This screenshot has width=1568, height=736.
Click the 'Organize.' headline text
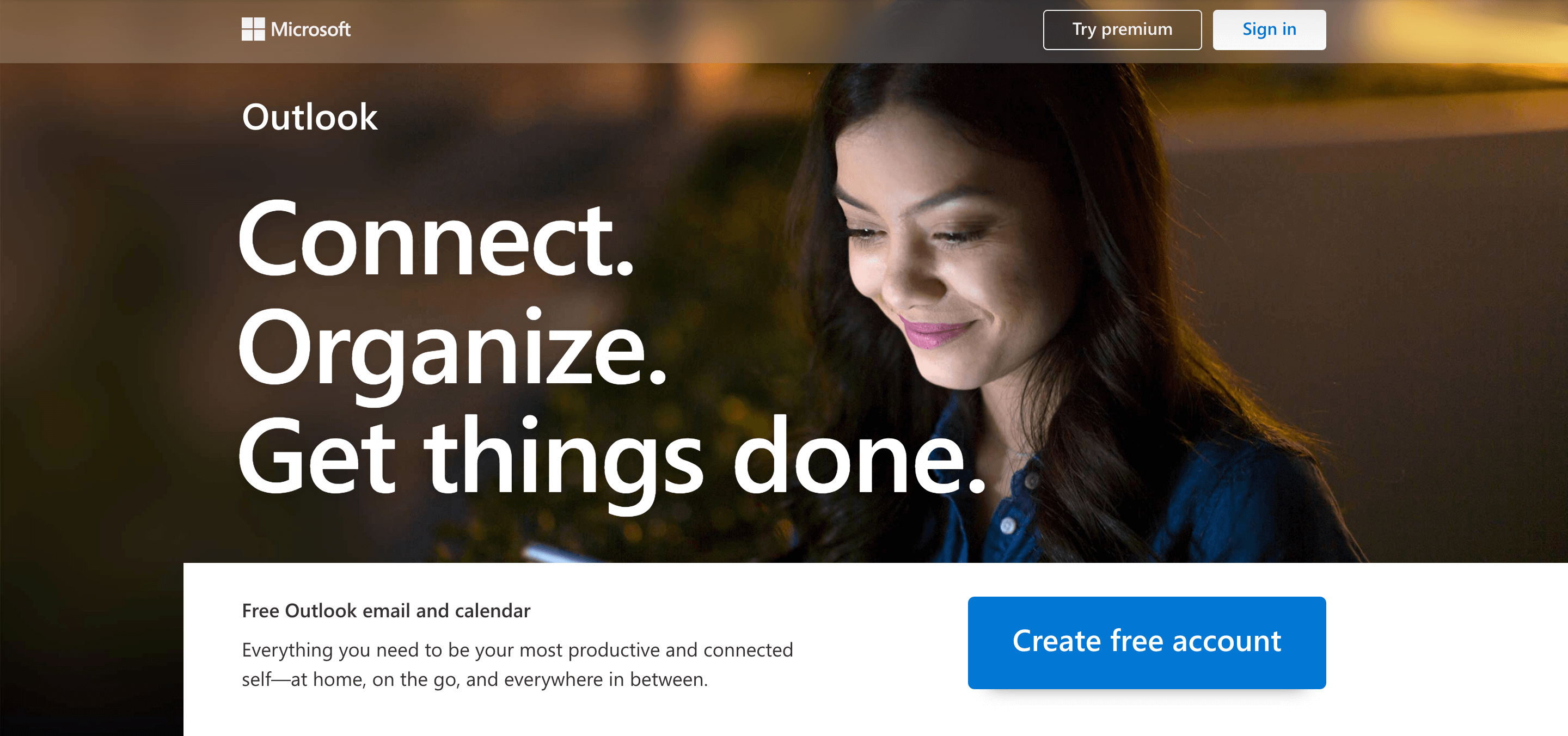452,348
